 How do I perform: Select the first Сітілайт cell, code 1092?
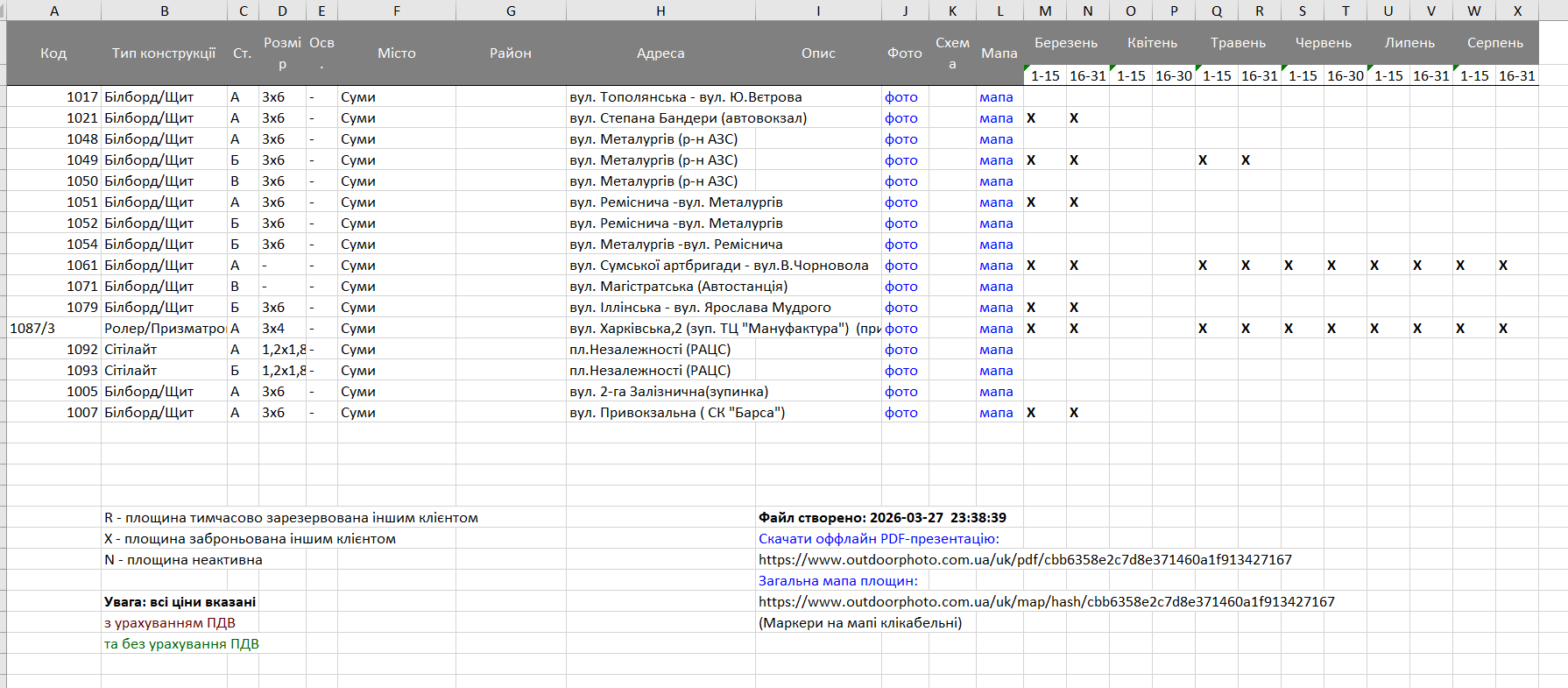tap(164, 350)
